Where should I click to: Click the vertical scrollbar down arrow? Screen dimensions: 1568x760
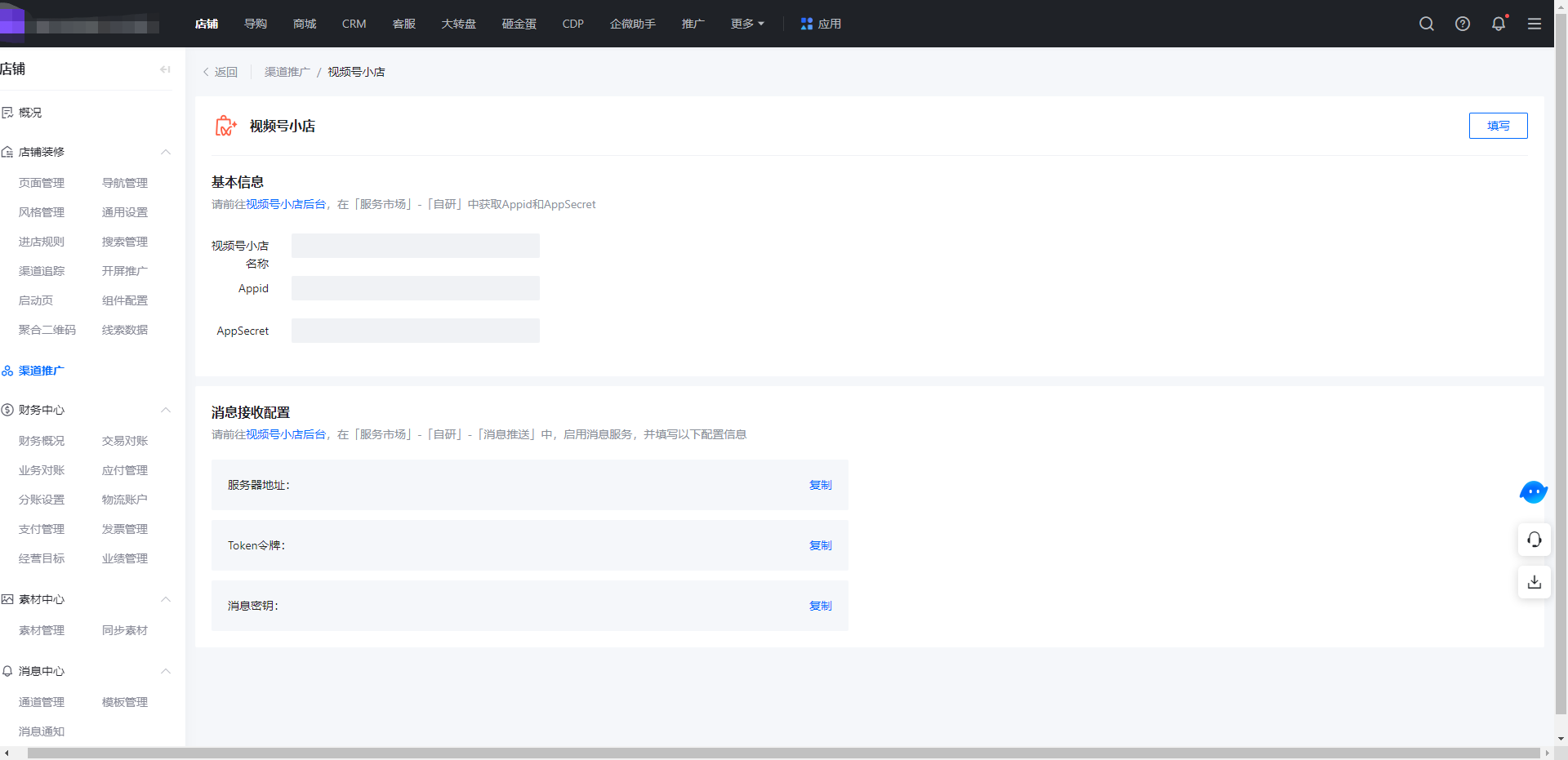tap(1561, 739)
